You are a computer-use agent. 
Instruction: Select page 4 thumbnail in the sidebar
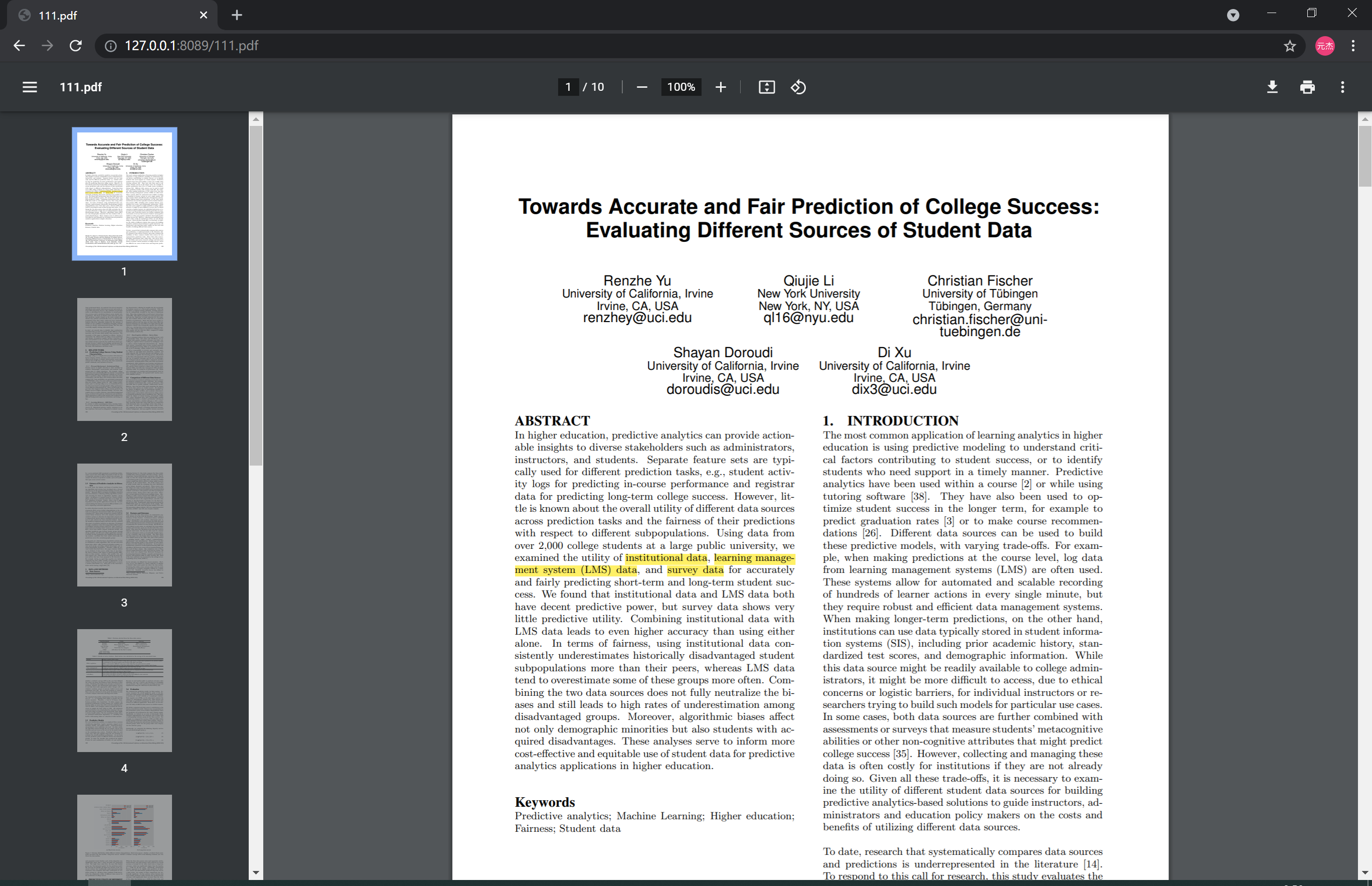tap(124, 690)
